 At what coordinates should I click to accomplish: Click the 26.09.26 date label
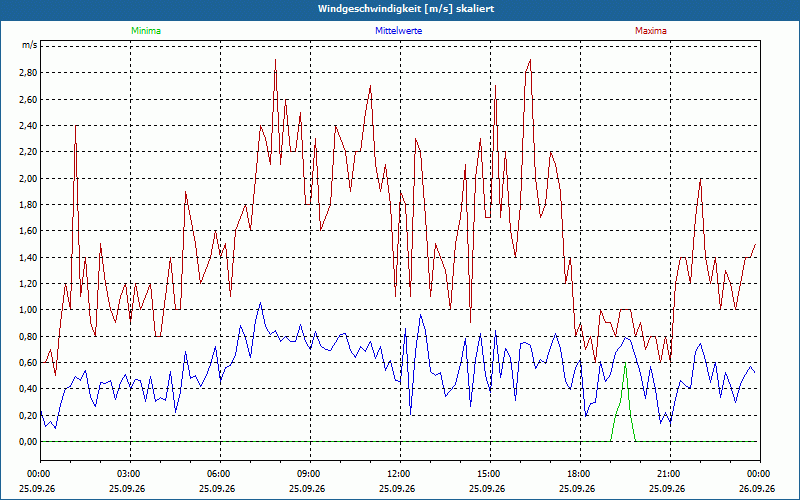click(x=757, y=488)
